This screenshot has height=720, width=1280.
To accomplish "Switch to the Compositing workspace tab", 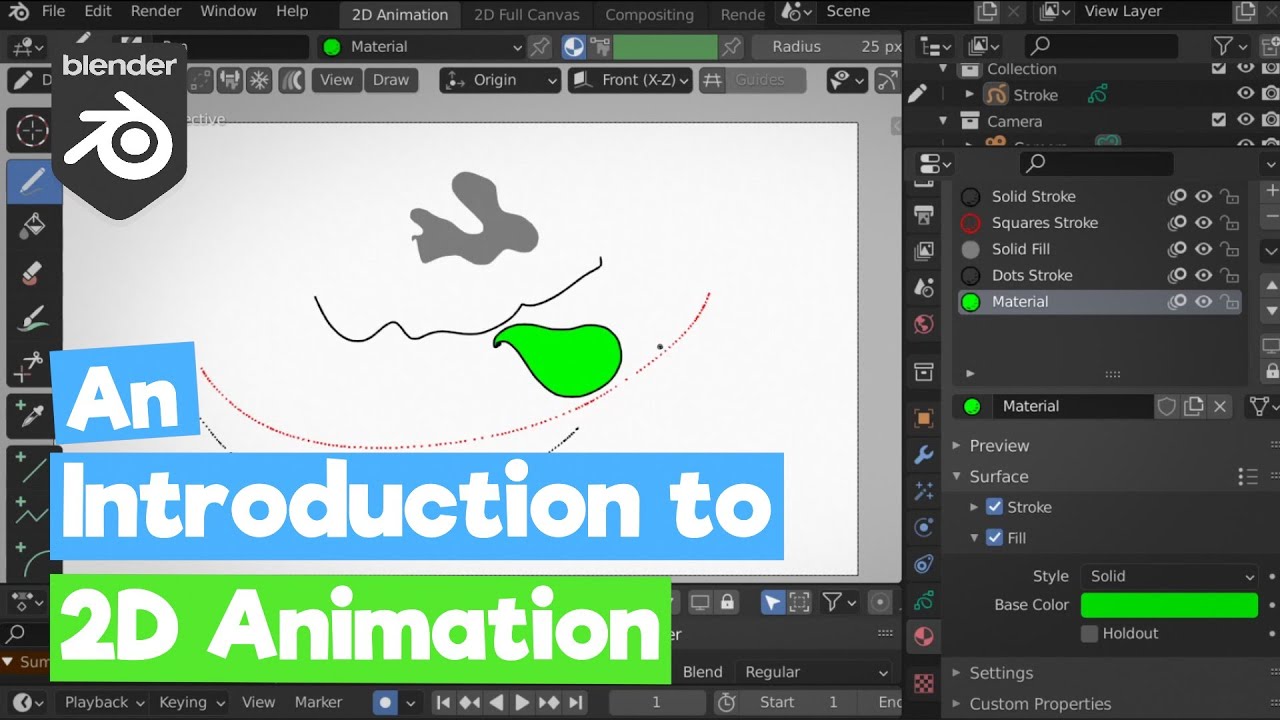I will coord(649,15).
